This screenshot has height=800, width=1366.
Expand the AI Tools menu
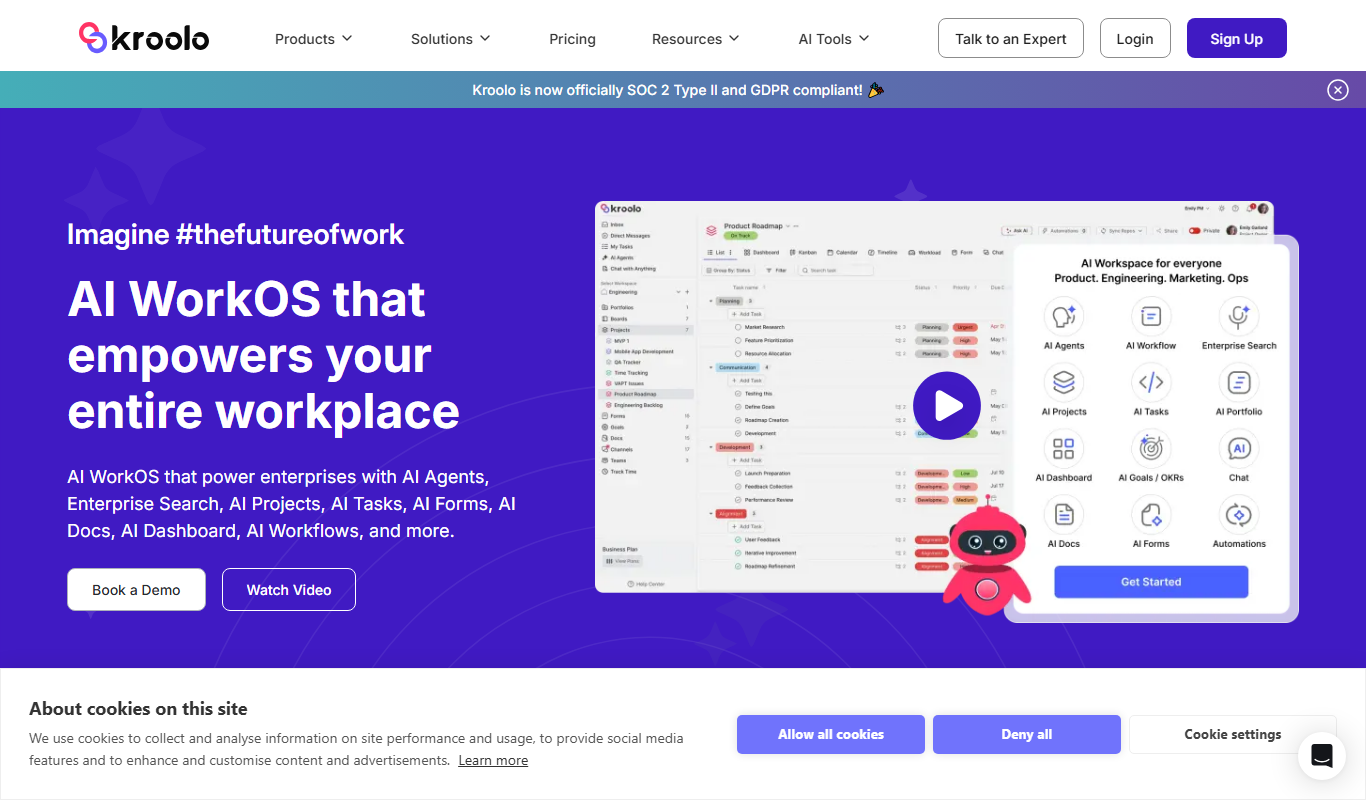834,39
